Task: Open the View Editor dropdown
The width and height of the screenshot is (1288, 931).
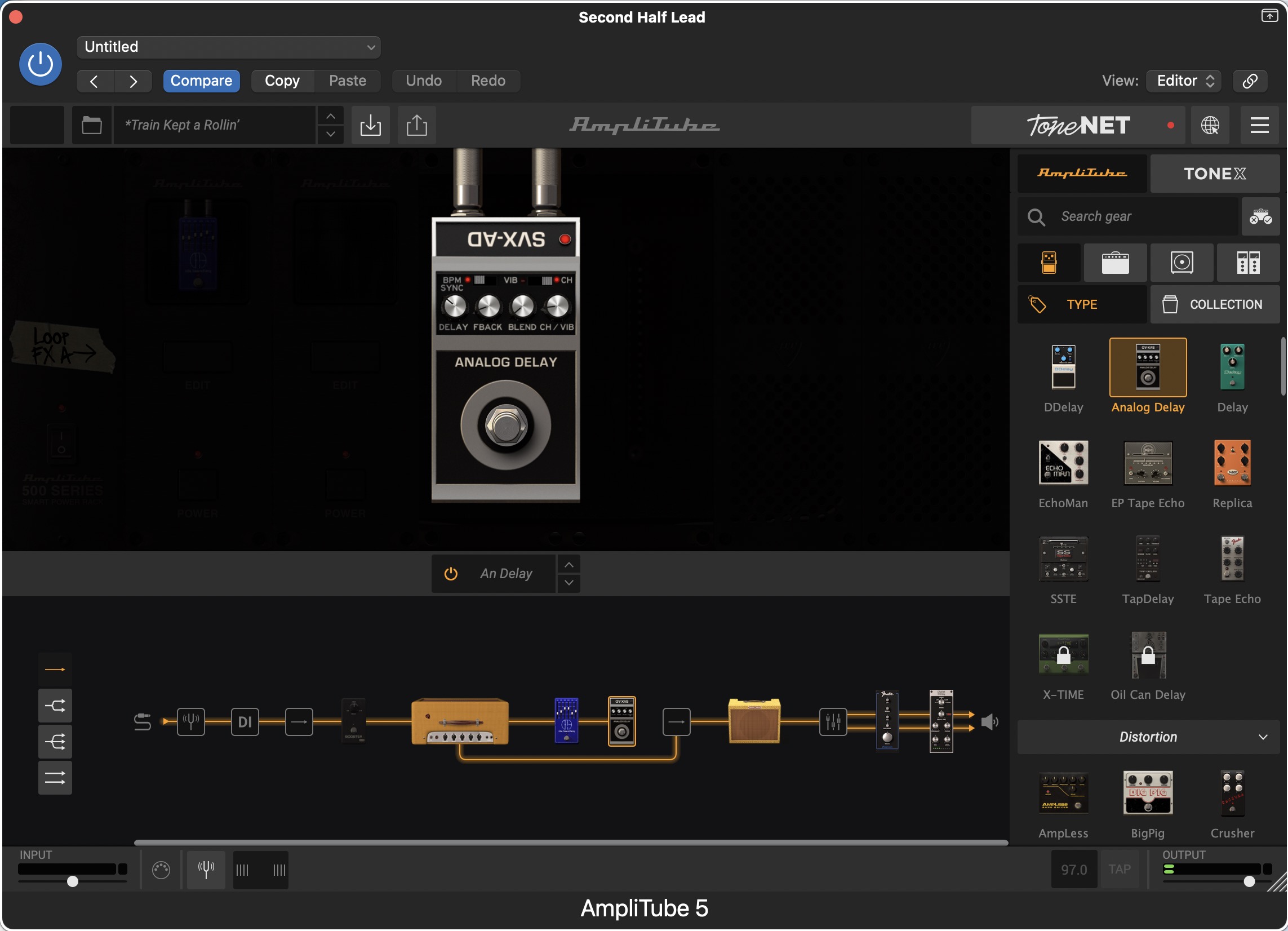Action: pyautogui.click(x=1183, y=81)
